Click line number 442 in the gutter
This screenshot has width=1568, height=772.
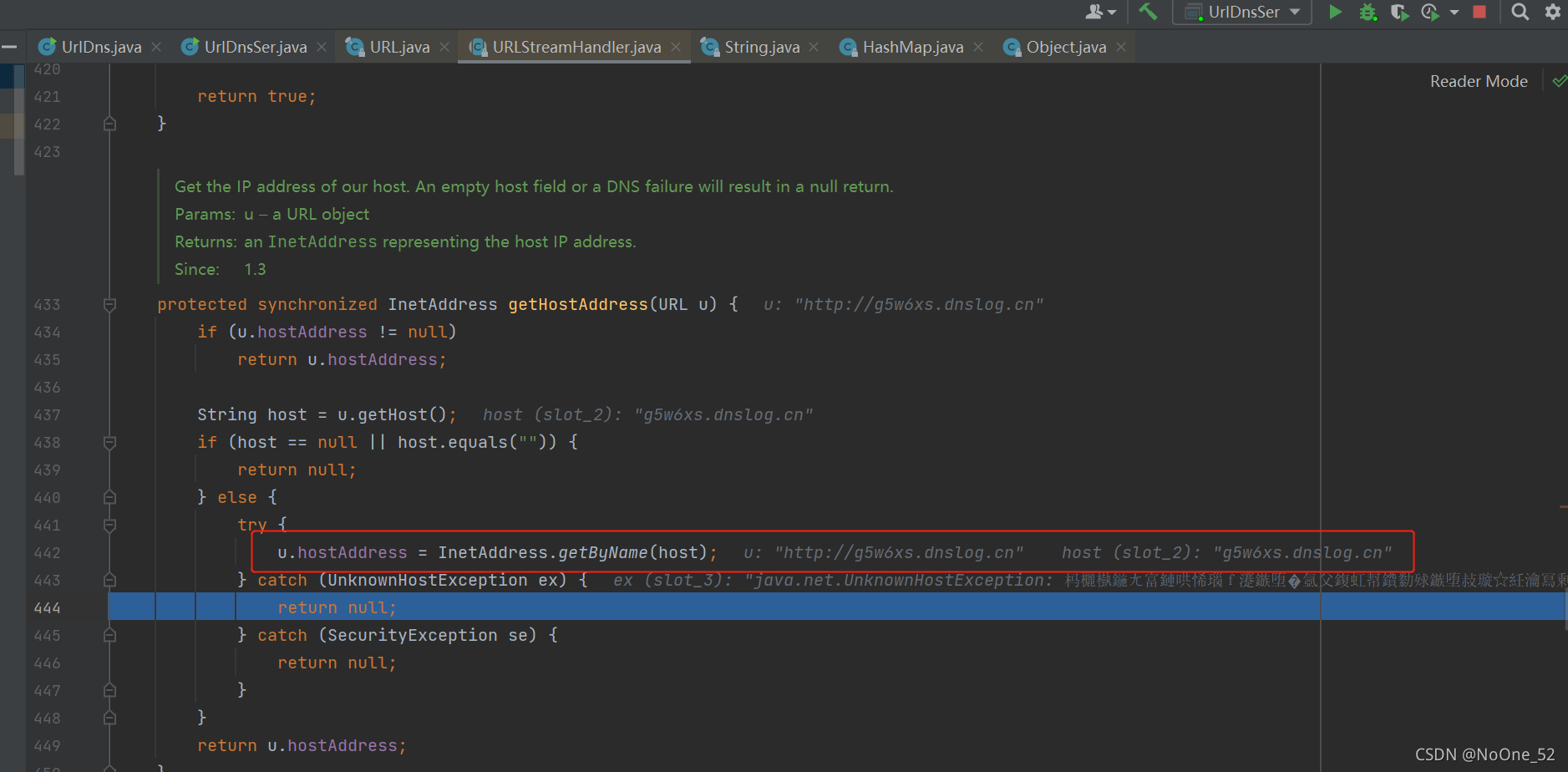pyautogui.click(x=48, y=553)
